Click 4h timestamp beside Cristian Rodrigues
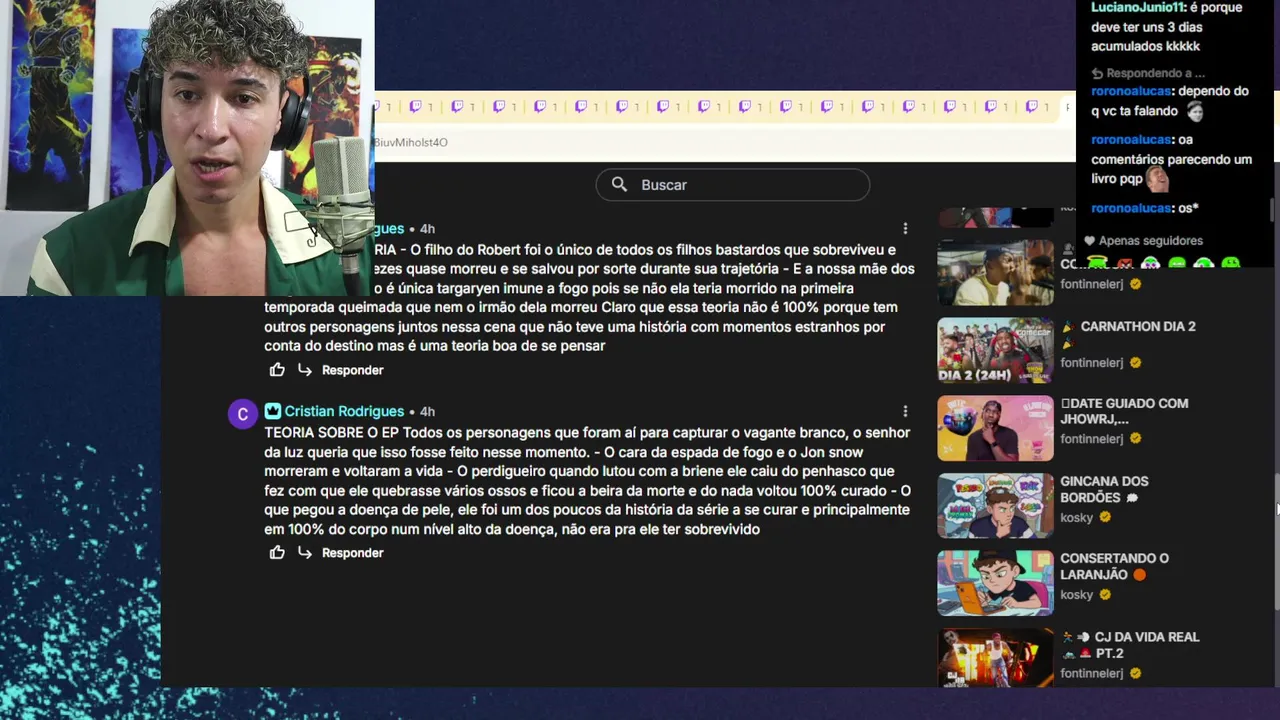Image resolution: width=1280 pixels, height=720 pixels. click(x=427, y=411)
